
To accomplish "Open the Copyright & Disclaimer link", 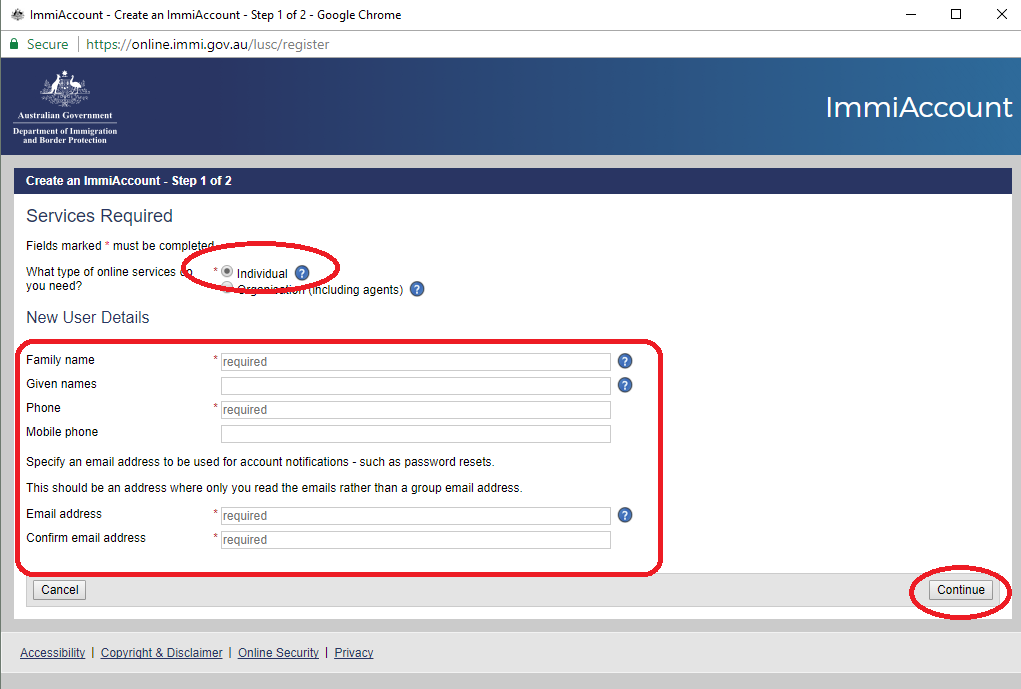I will [161, 653].
